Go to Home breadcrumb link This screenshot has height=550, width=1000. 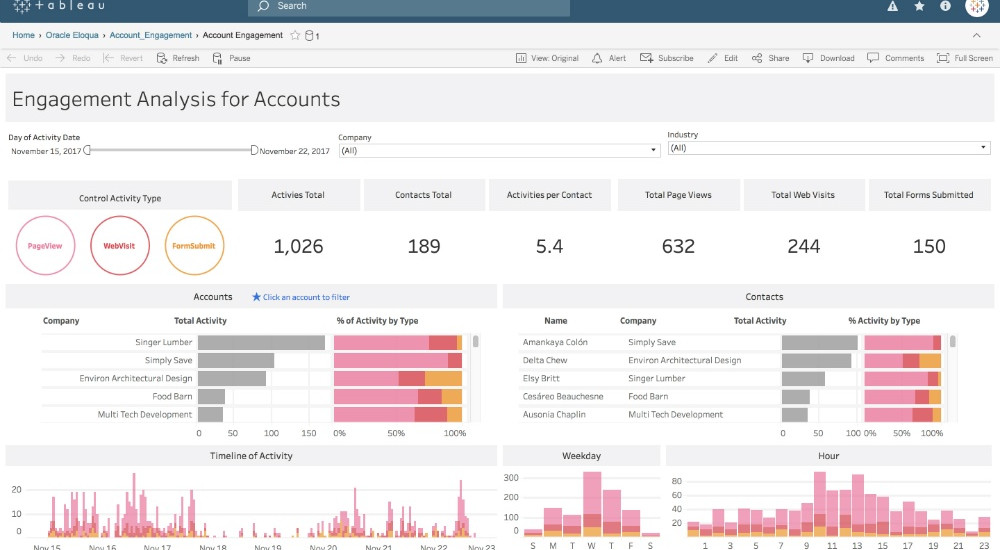click(x=23, y=35)
